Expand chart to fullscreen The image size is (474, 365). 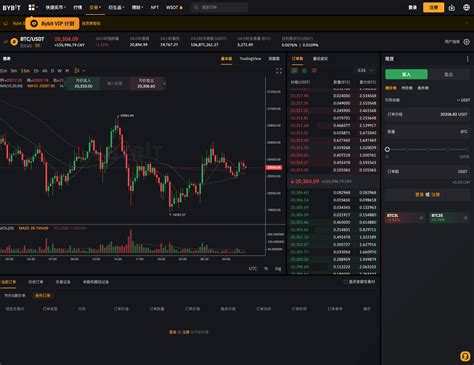[279, 71]
